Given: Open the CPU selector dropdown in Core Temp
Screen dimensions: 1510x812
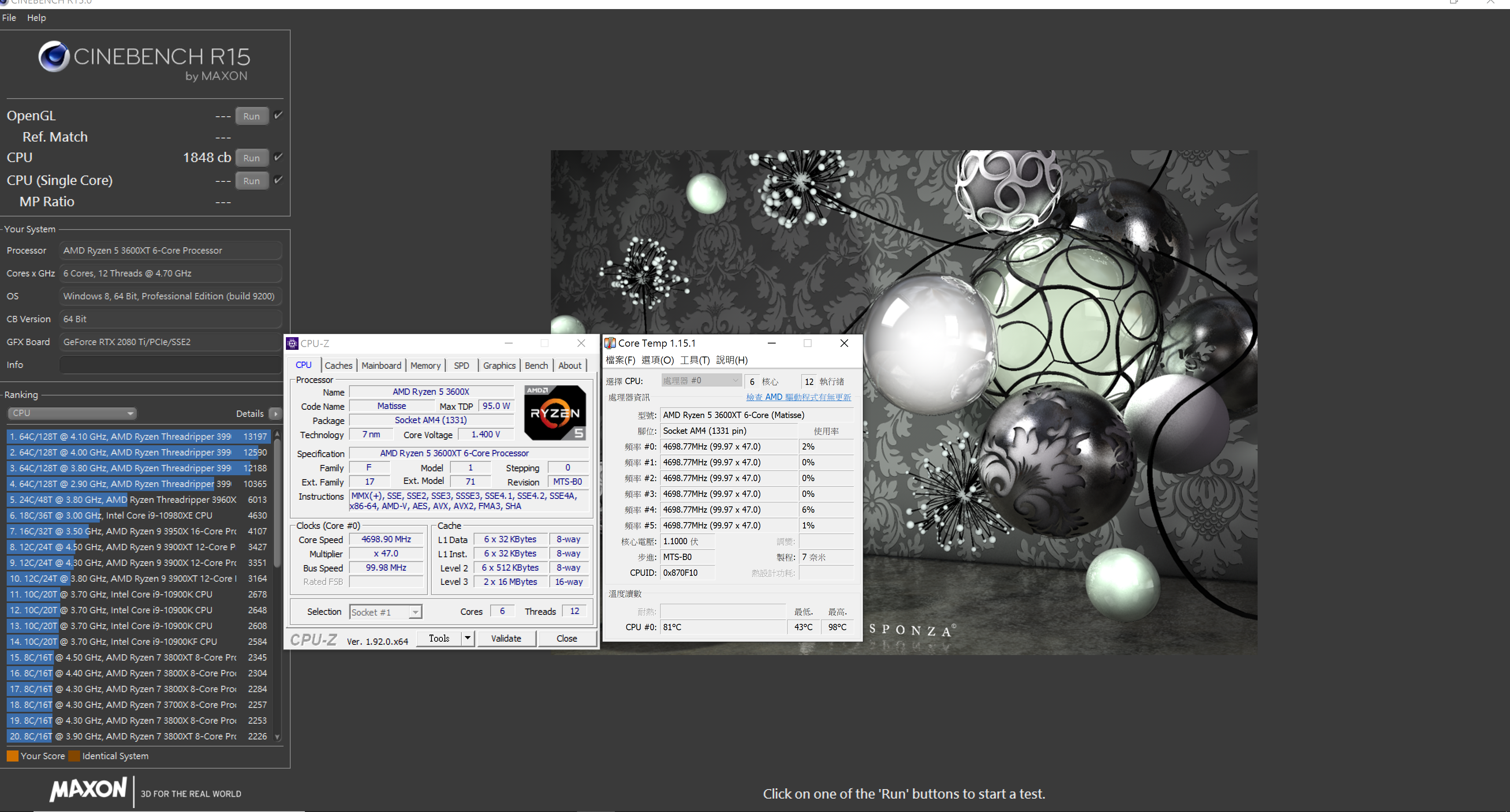Looking at the screenshot, I should click(x=701, y=381).
